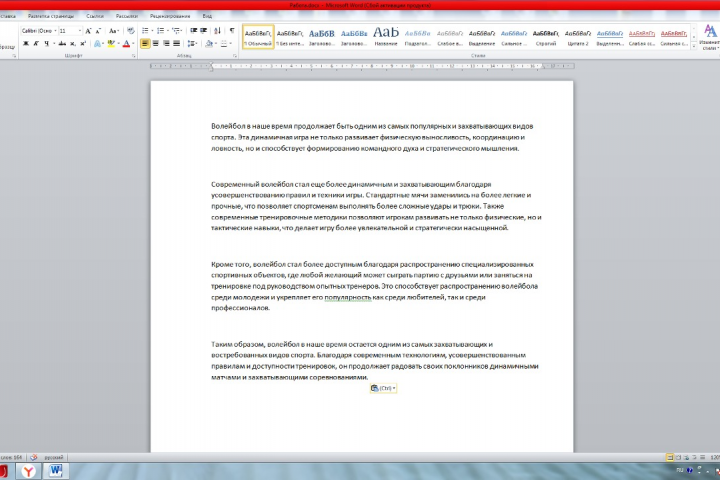Open the font name dropdown Calibri
This screenshot has width=720, height=480.
(x=55, y=31)
